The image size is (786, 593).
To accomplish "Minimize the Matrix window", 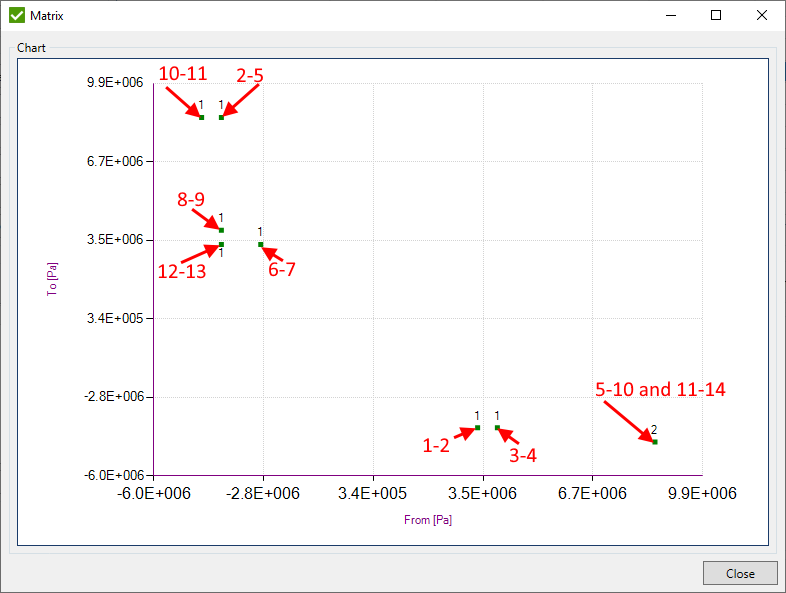I will point(669,15).
